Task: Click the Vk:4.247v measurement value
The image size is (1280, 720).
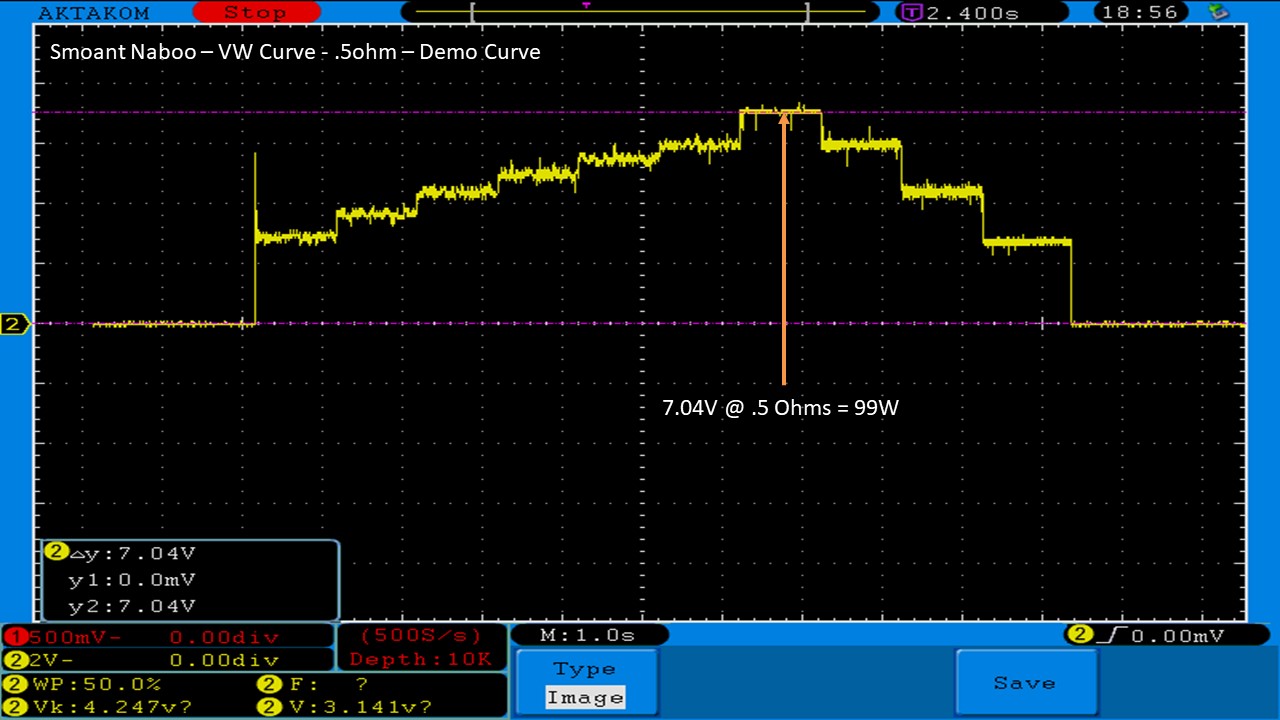Action: 111,708
